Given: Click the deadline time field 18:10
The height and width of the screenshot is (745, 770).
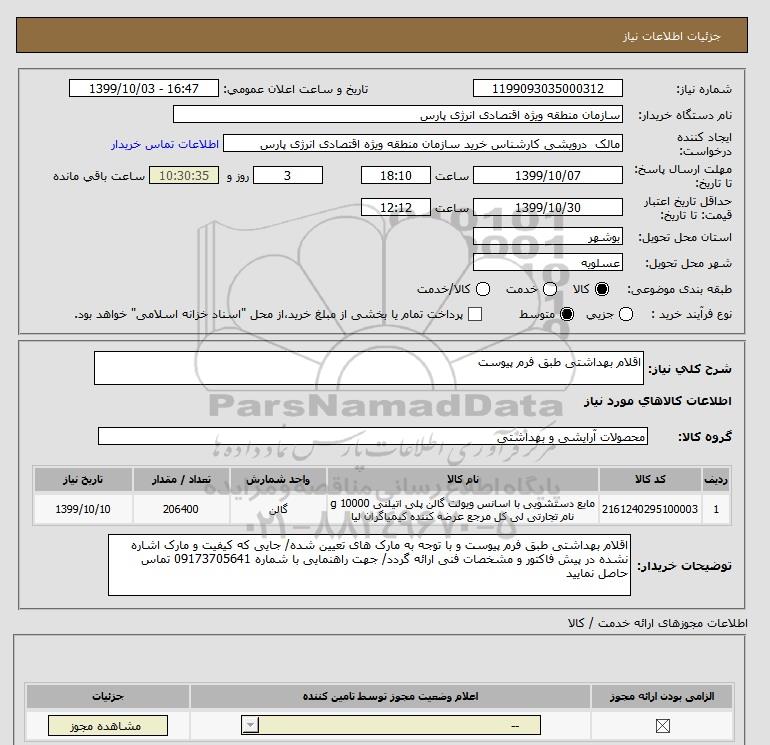Looking at the screenshot, I should point(395,176).
